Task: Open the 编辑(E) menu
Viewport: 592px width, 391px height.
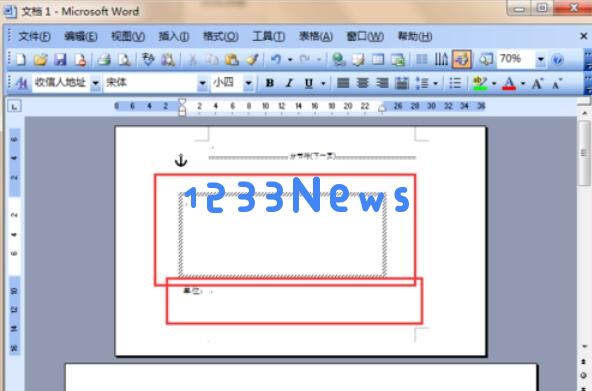Action: [81, 36]
